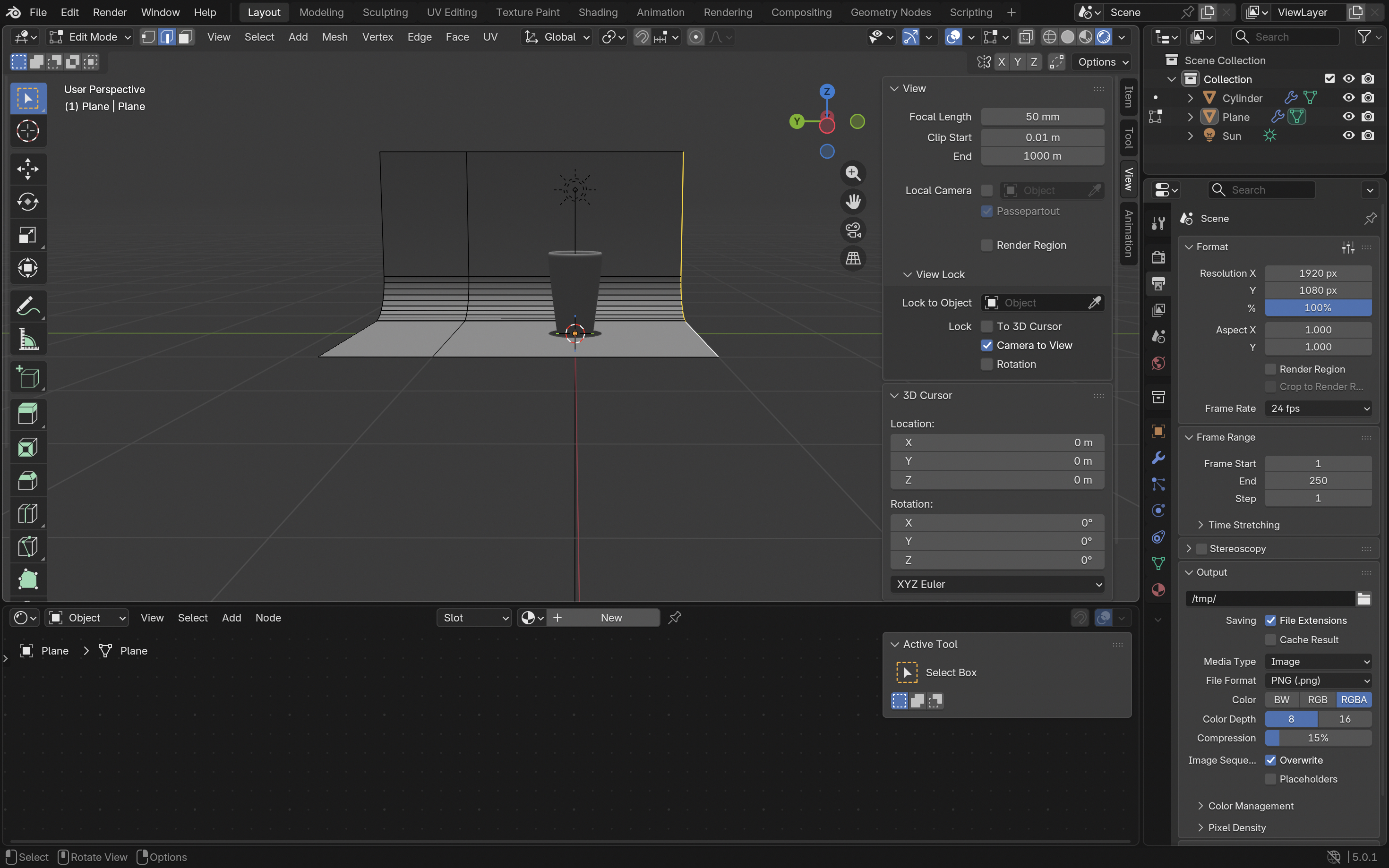Adjust the Compression 15% slider
The width and height of the screenshot is (1389, 868).
(1318, 738)
